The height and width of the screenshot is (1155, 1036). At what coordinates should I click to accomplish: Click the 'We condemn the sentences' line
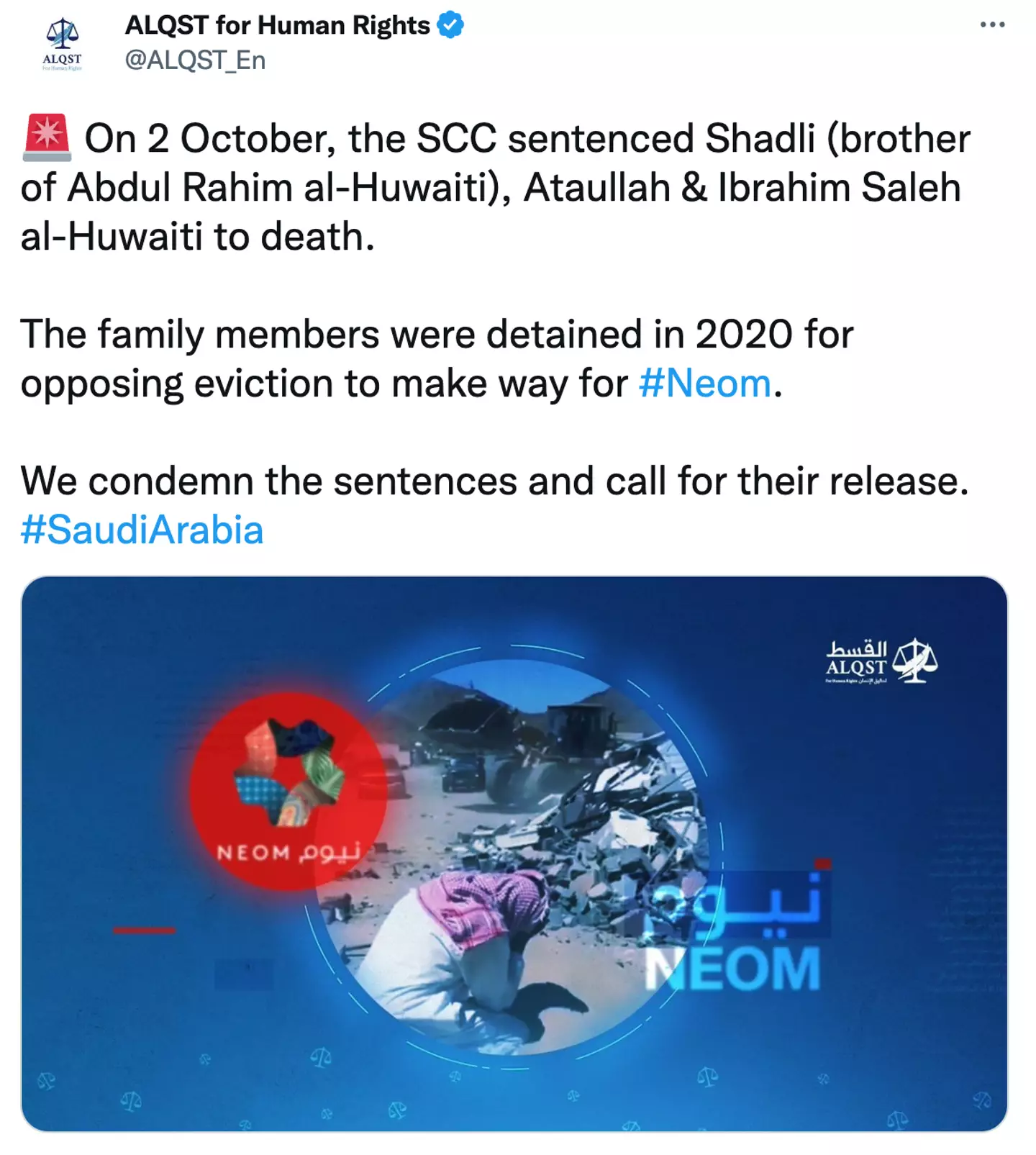[x=494, y=481]
